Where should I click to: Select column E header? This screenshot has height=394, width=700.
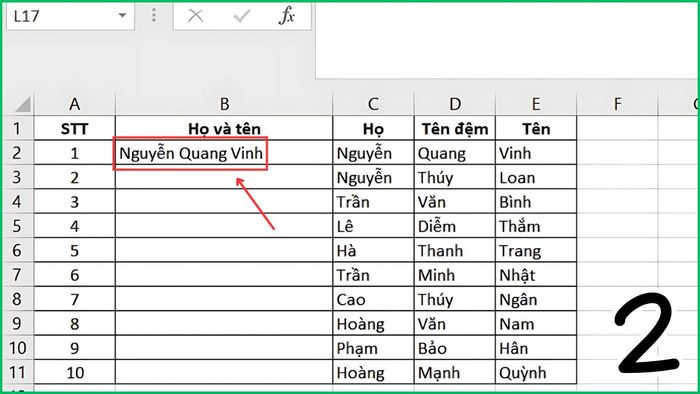pyautogui.click(x=536, y=104)
